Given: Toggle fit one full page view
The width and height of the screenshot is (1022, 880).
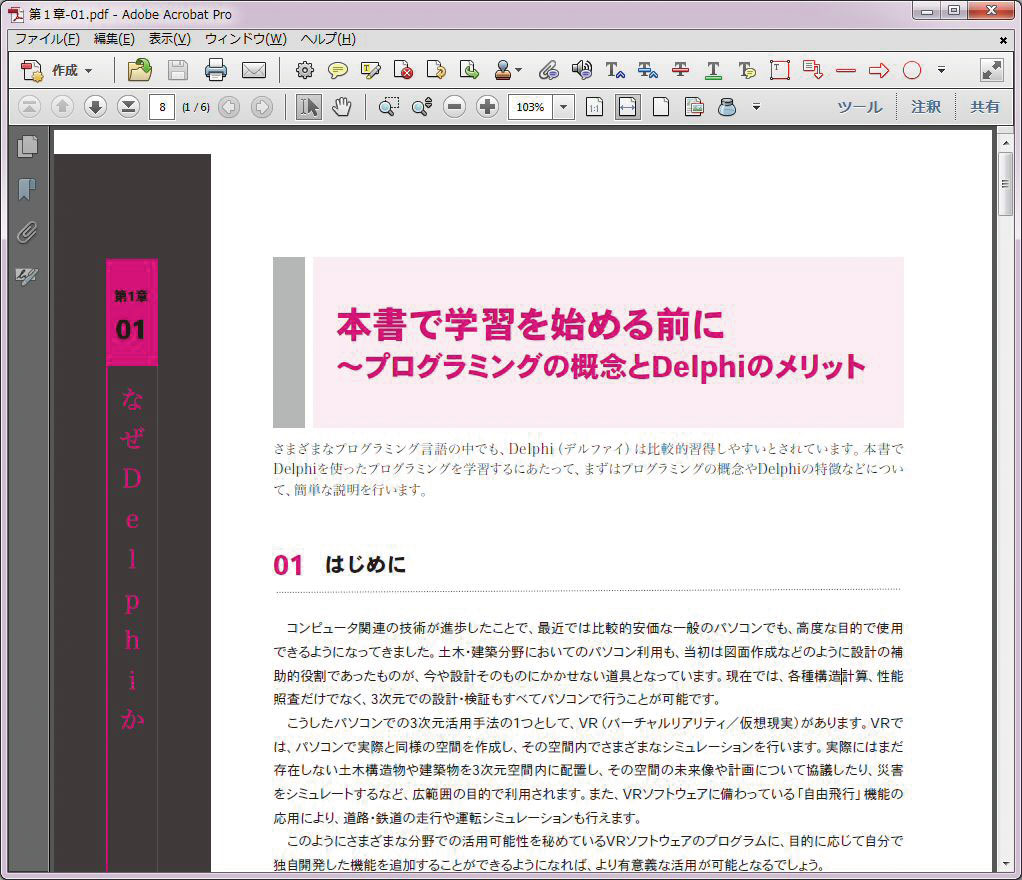Looking at the screenshot, I should (x=661, y=107).
